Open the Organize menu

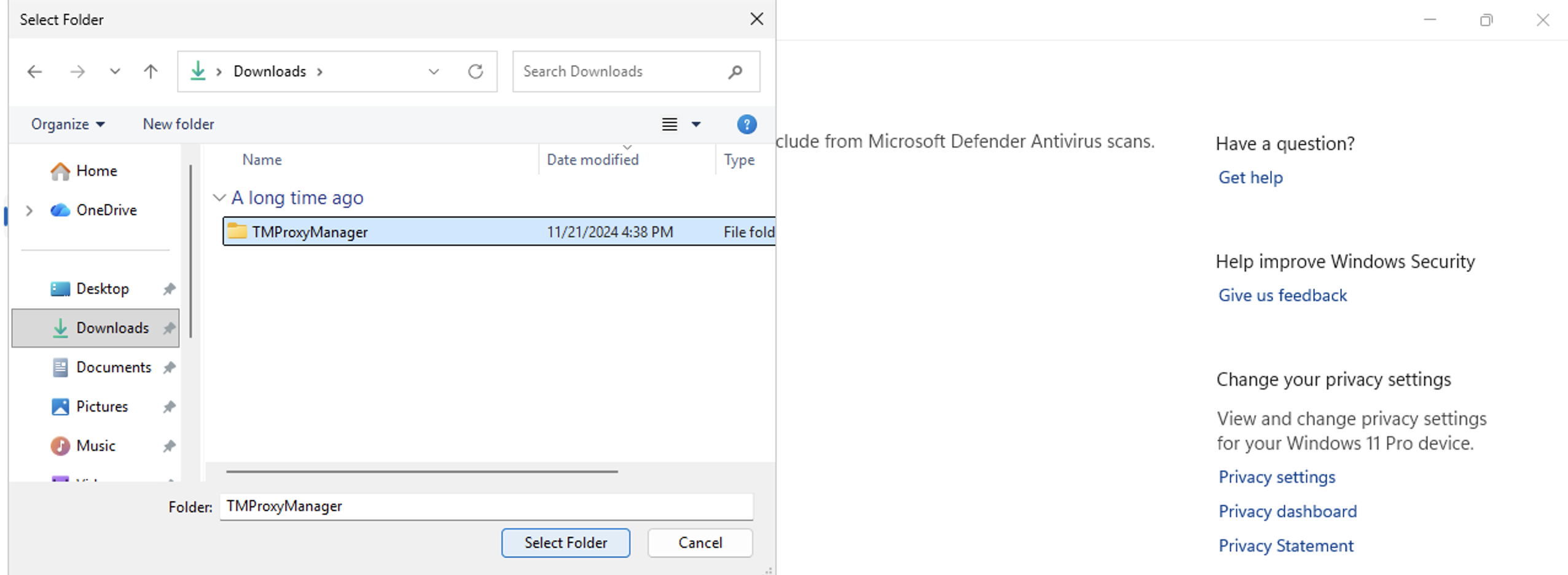tap(68, 125)
